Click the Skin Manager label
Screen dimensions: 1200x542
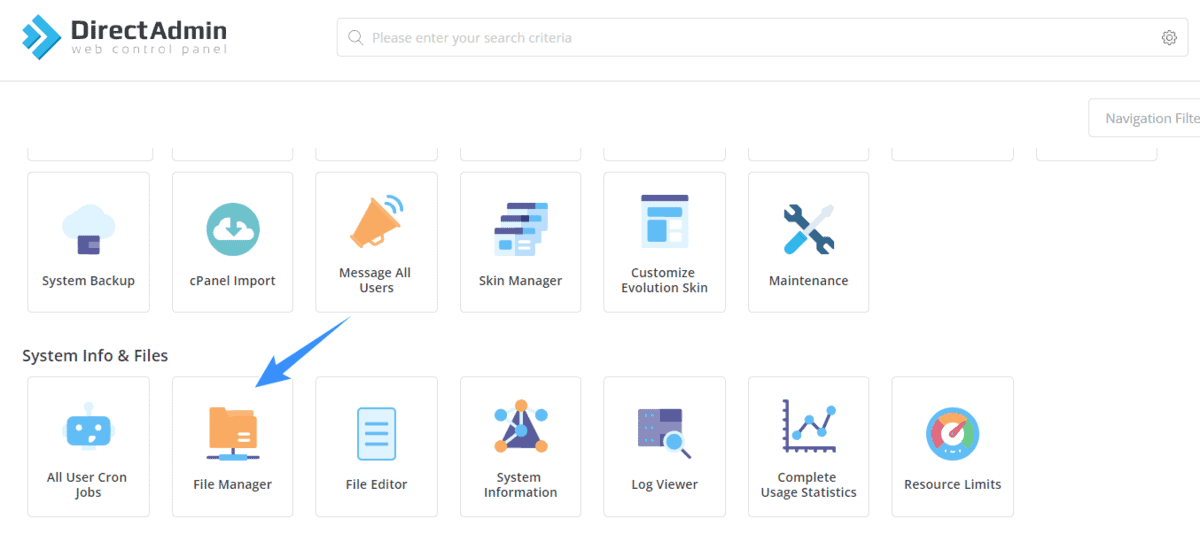520,281
